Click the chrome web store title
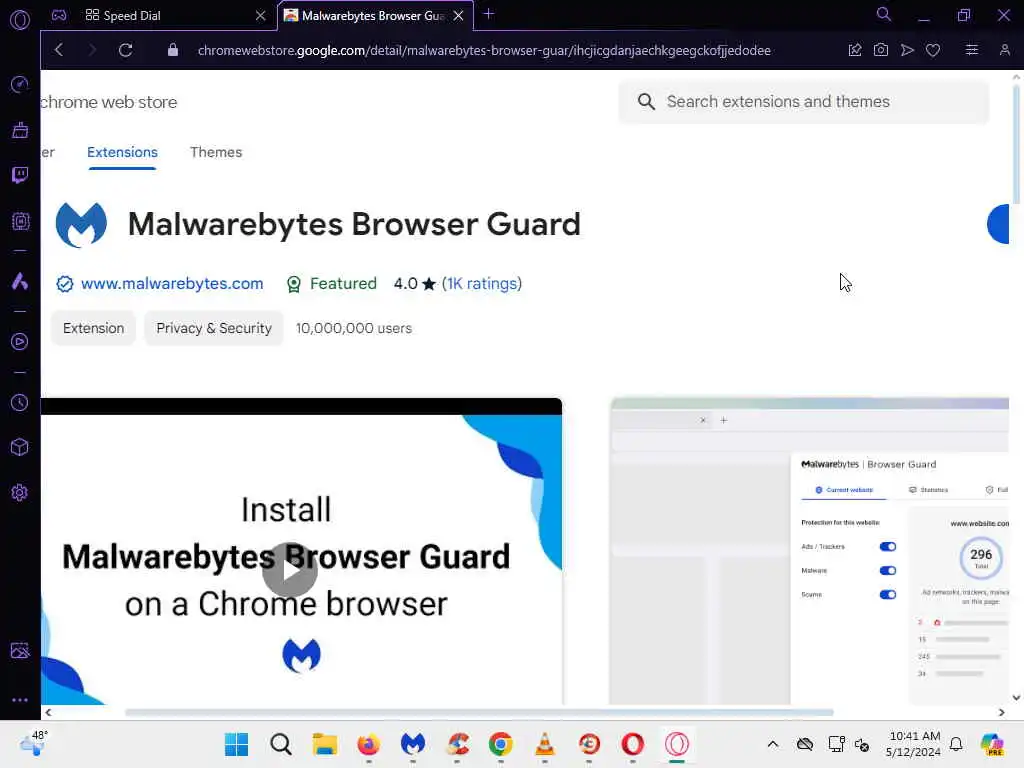Viewport: 1024px width, 768px height. point(108,103)
